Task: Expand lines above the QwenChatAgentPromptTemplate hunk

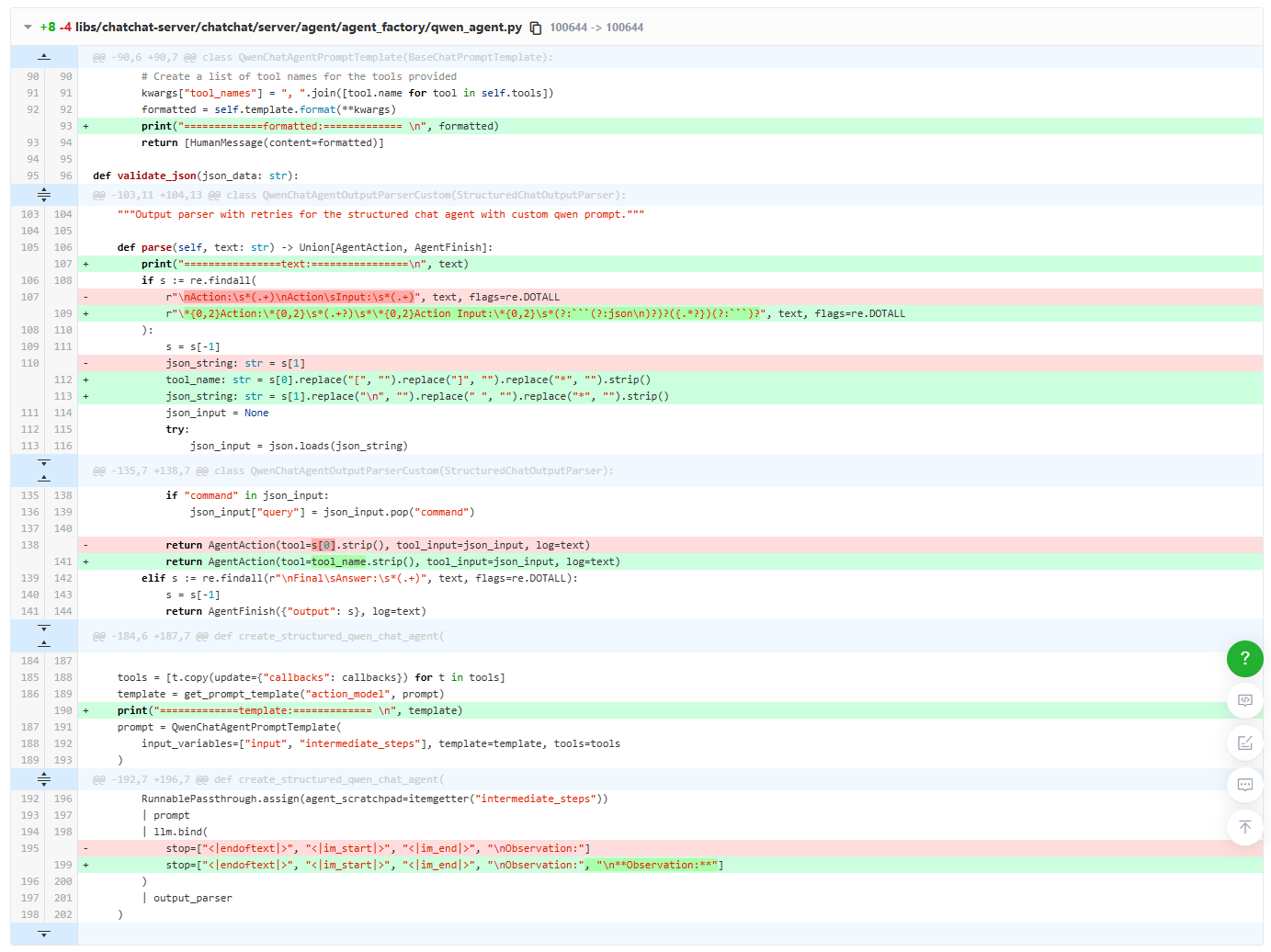Action: (x=43, y=57)
